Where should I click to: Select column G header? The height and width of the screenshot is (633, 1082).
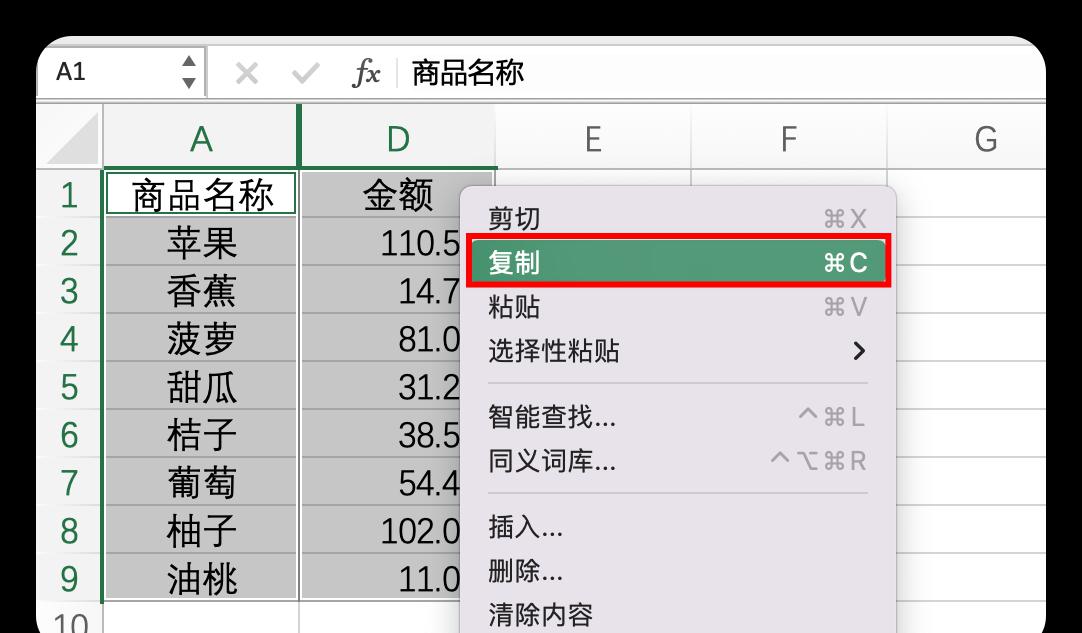(x=985, y=139)
